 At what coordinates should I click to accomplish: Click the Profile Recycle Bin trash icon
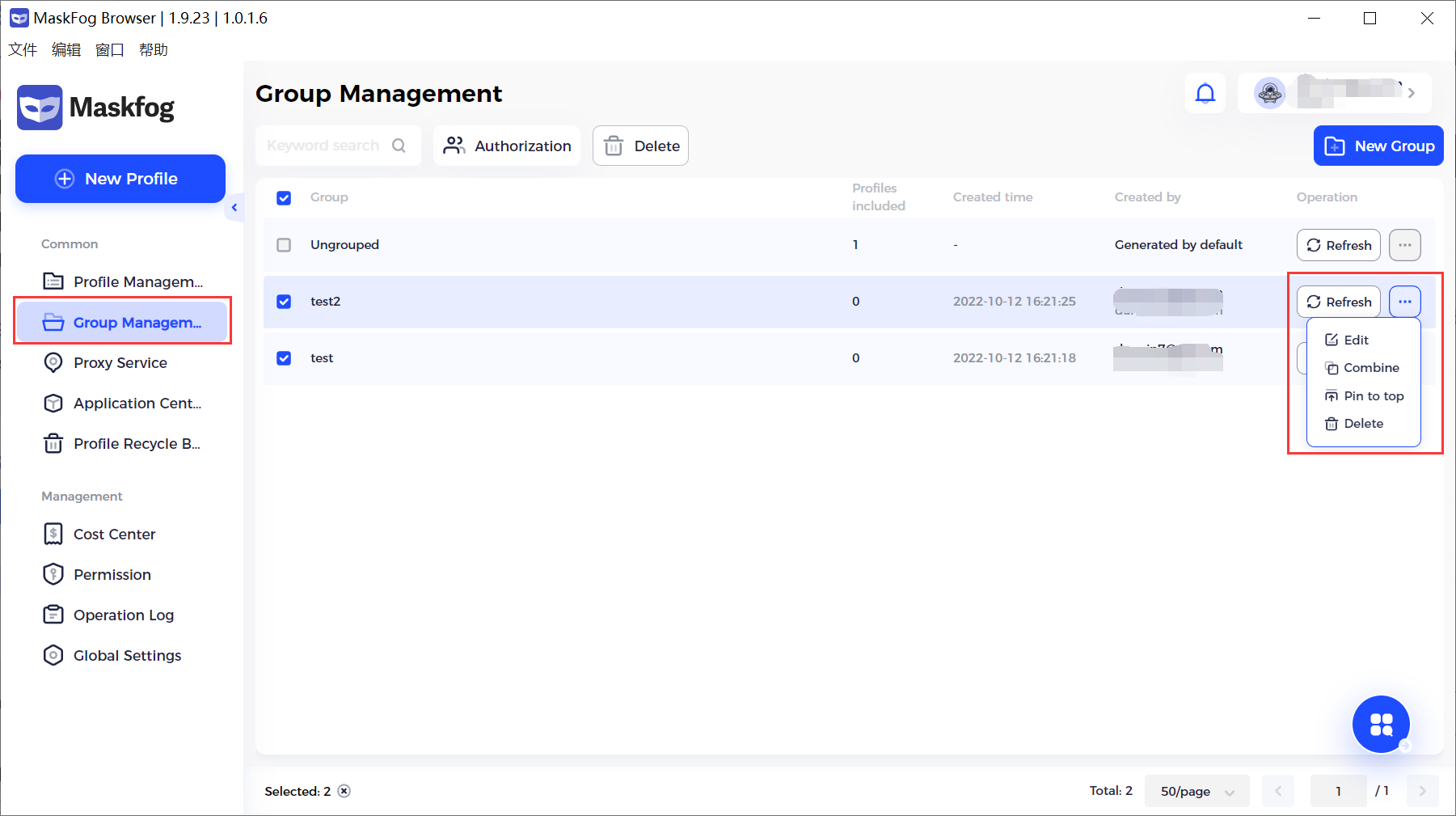[53, 443]
